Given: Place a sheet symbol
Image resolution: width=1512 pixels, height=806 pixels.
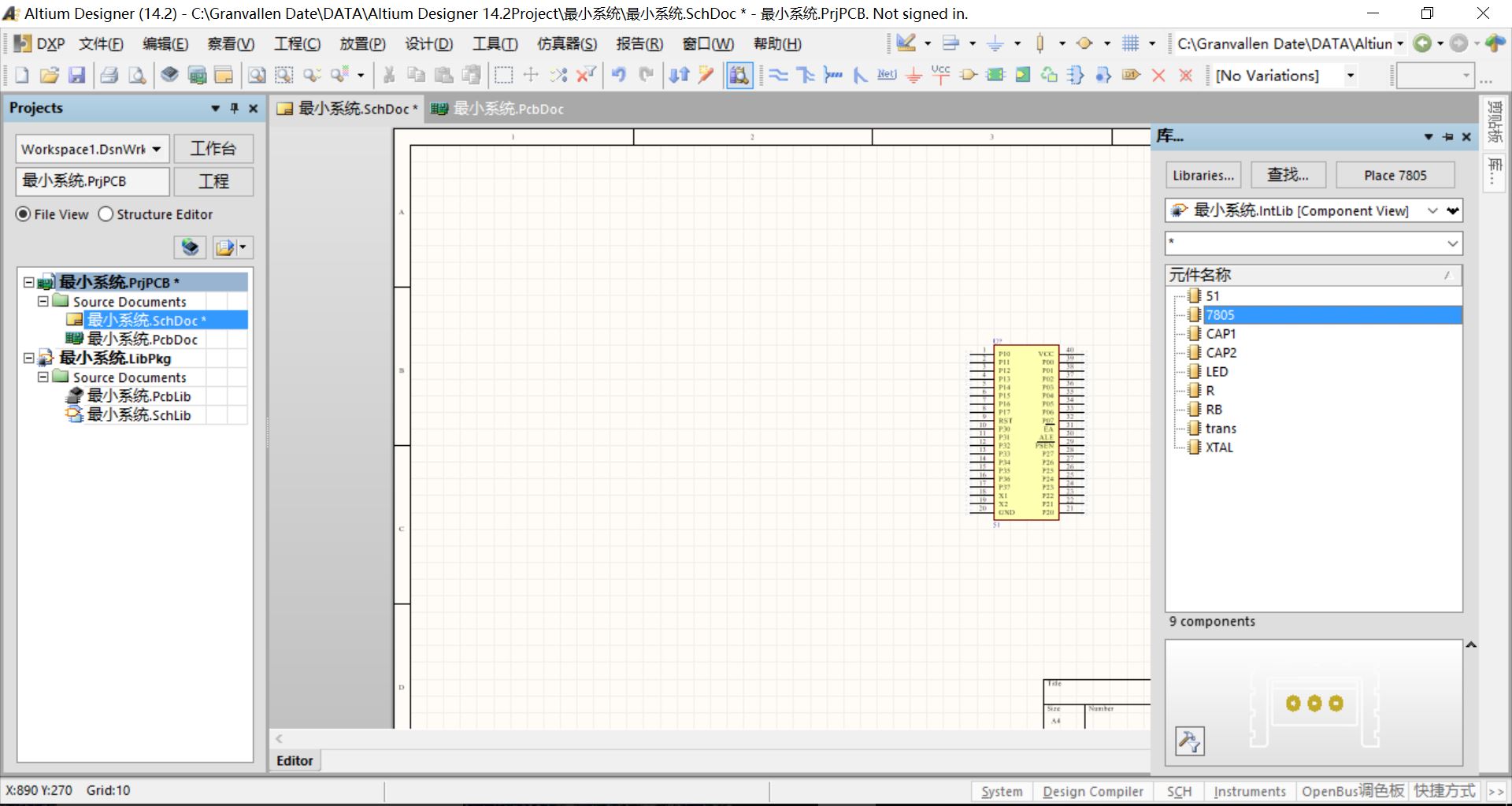Looking at the screenshot, I should coord(995,76).
